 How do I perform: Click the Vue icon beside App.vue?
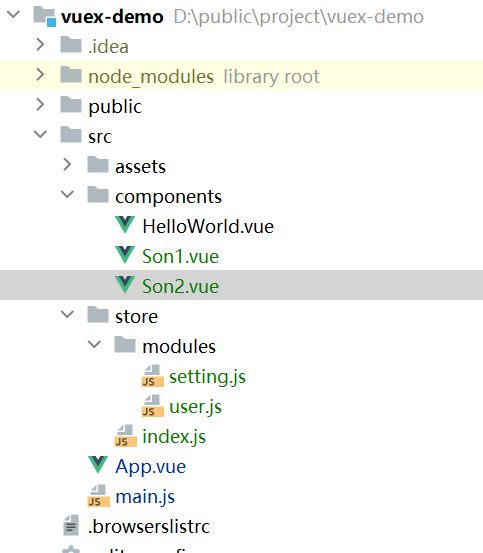(98, 465)
